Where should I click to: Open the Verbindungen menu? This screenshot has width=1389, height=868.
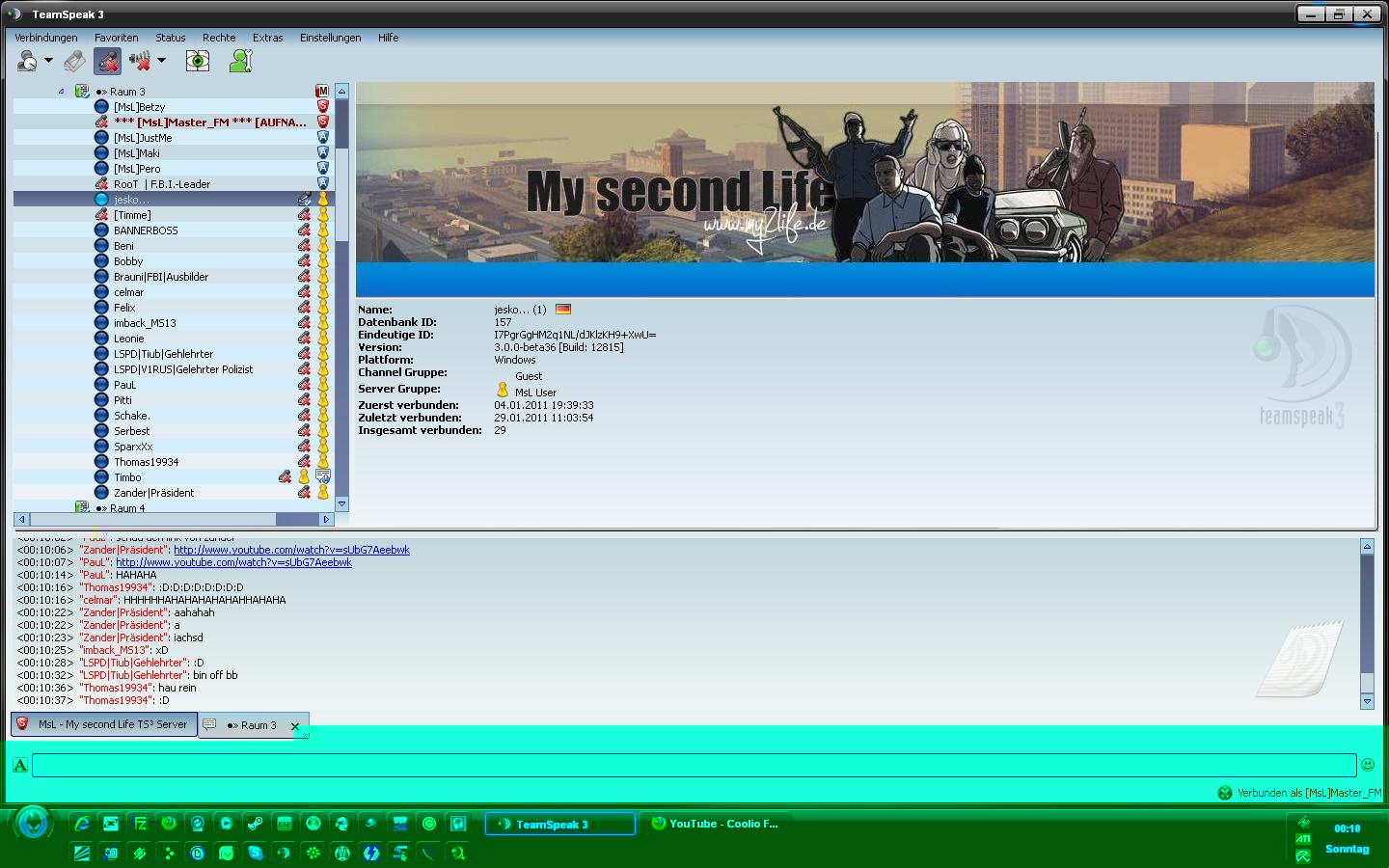point(46,38)
